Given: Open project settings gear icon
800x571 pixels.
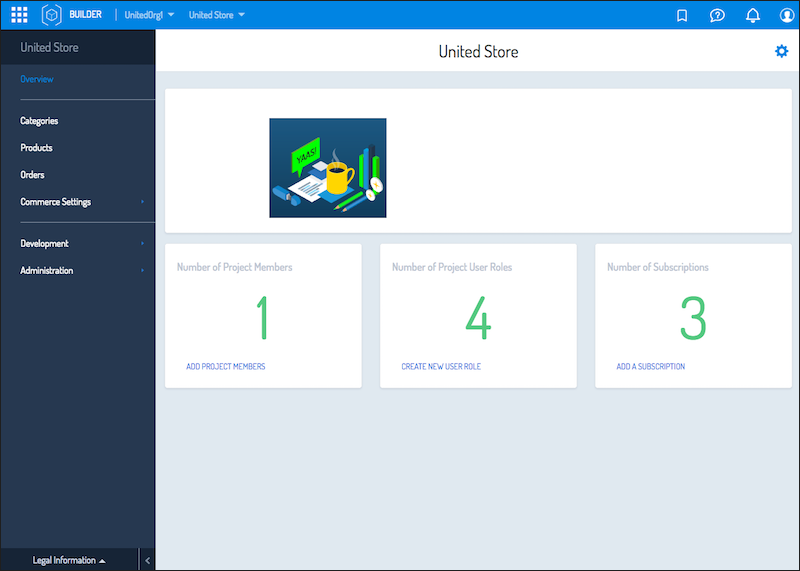Looking at the screenshot, I should click(x=781, y=51).
